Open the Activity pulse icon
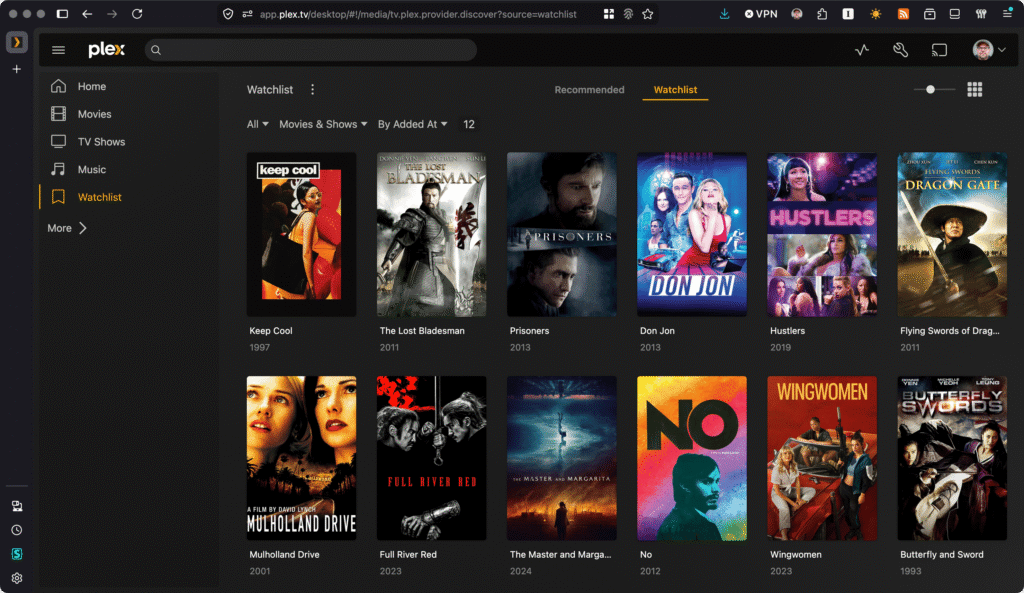 (862, 50)
